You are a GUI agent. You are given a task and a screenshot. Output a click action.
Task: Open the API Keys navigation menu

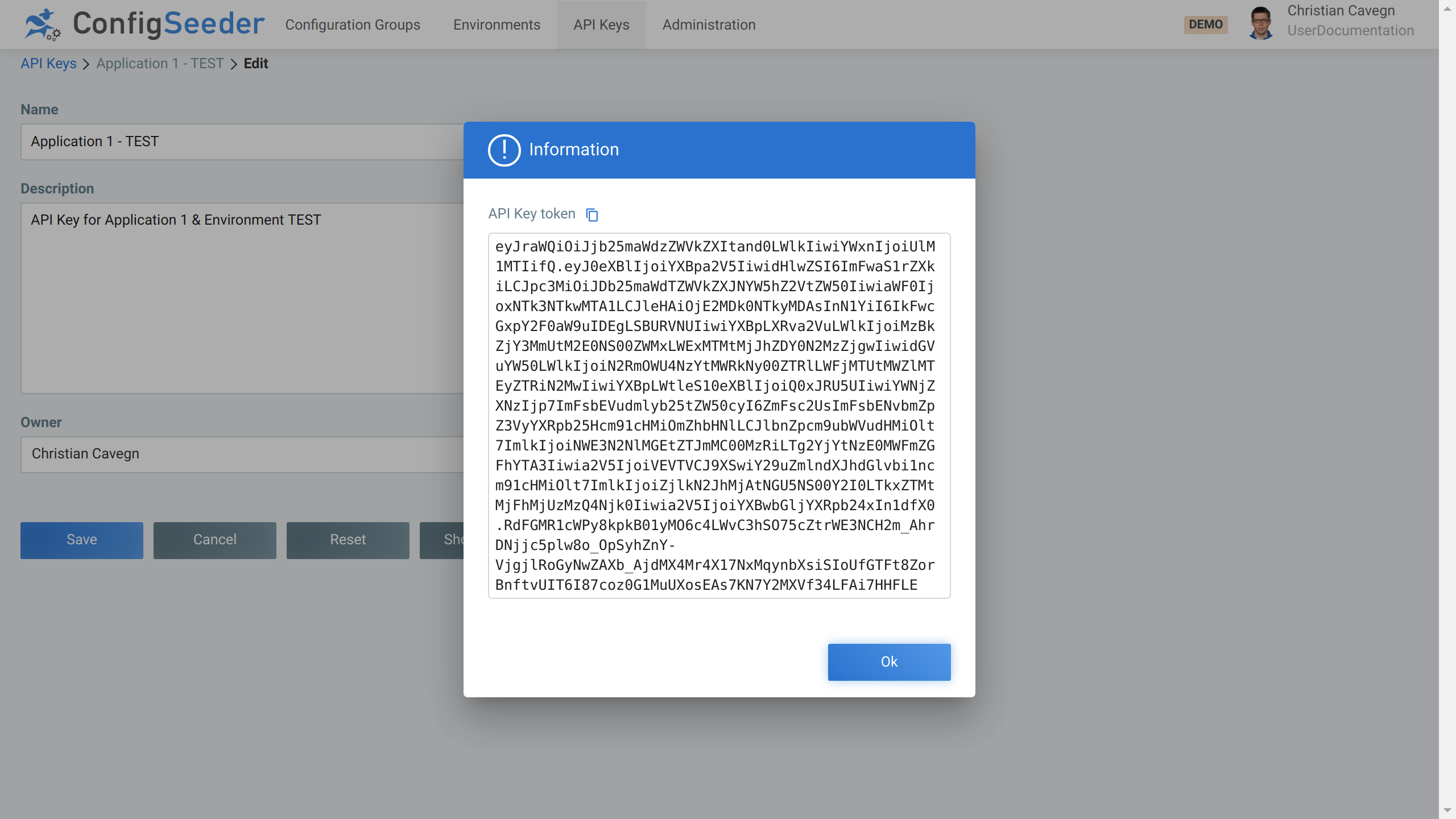pyautogui.click(x=601, y=24)
